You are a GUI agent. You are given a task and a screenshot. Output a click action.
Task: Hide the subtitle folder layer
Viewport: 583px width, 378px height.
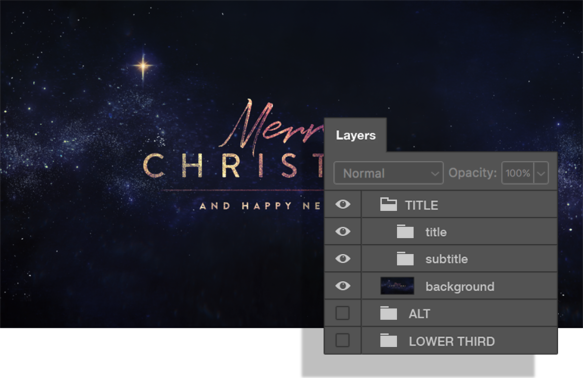coord(343,259)
